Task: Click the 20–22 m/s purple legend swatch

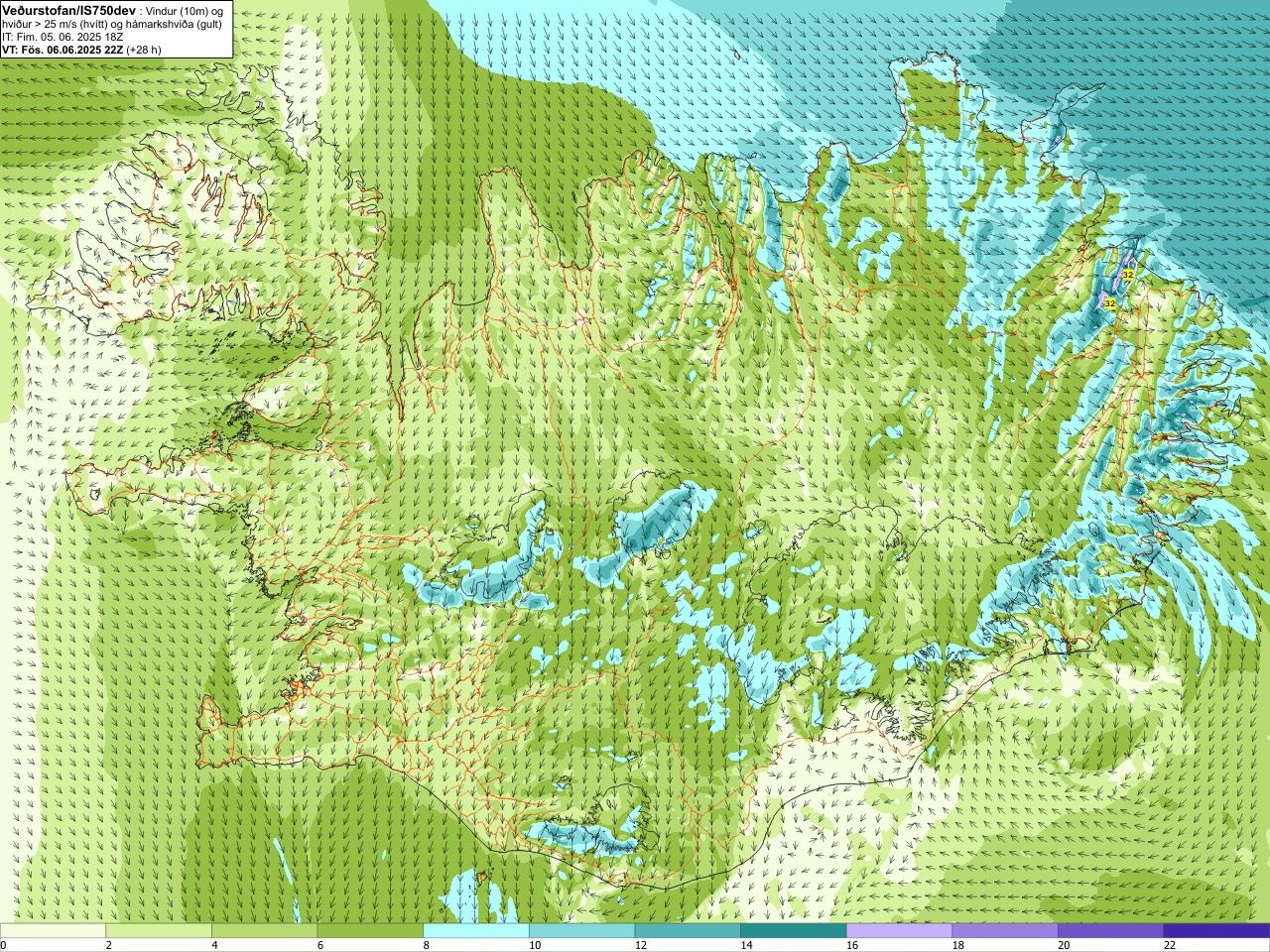Action: [1111, 931]
